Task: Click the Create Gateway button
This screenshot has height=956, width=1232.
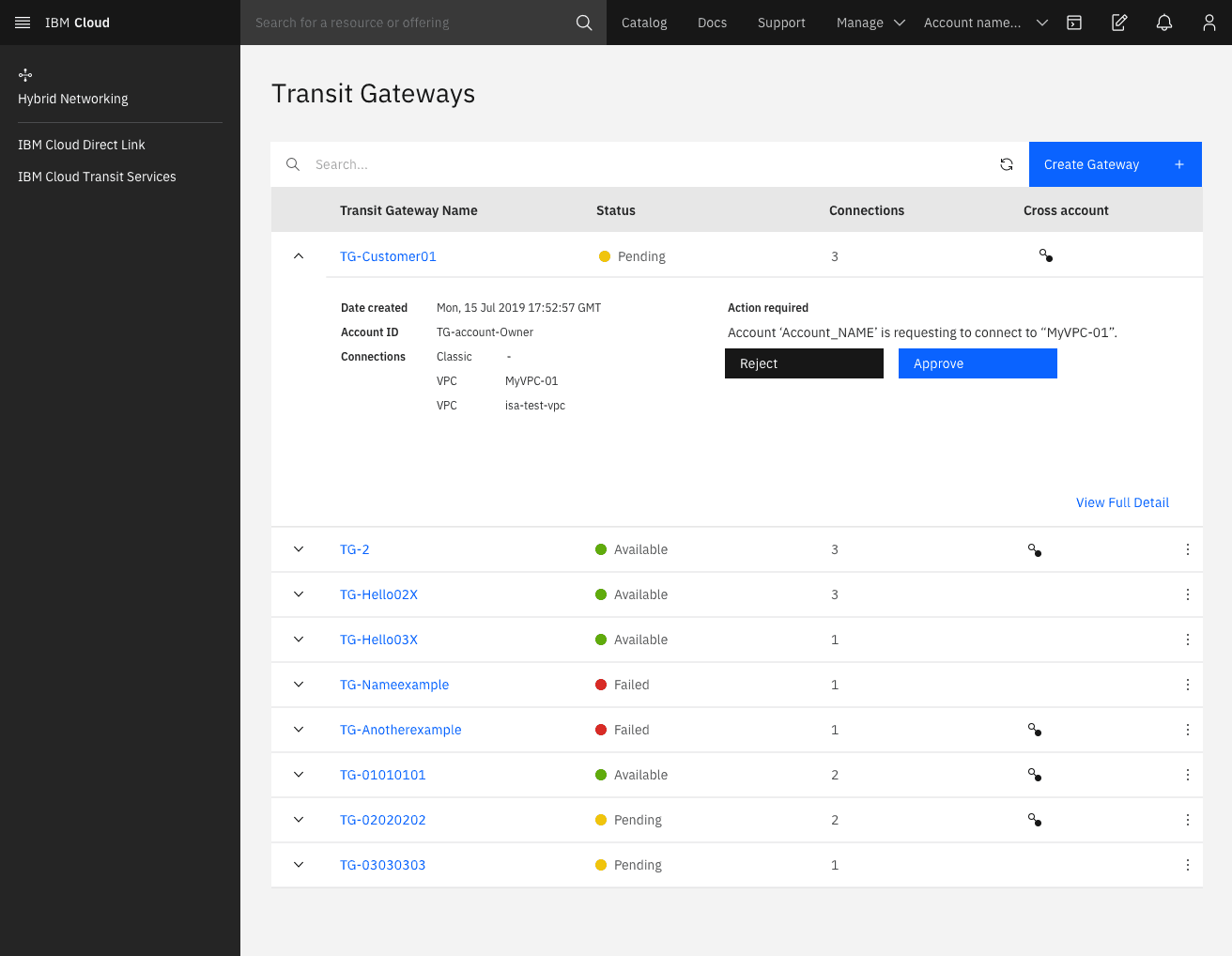Action: (1116, 164)
